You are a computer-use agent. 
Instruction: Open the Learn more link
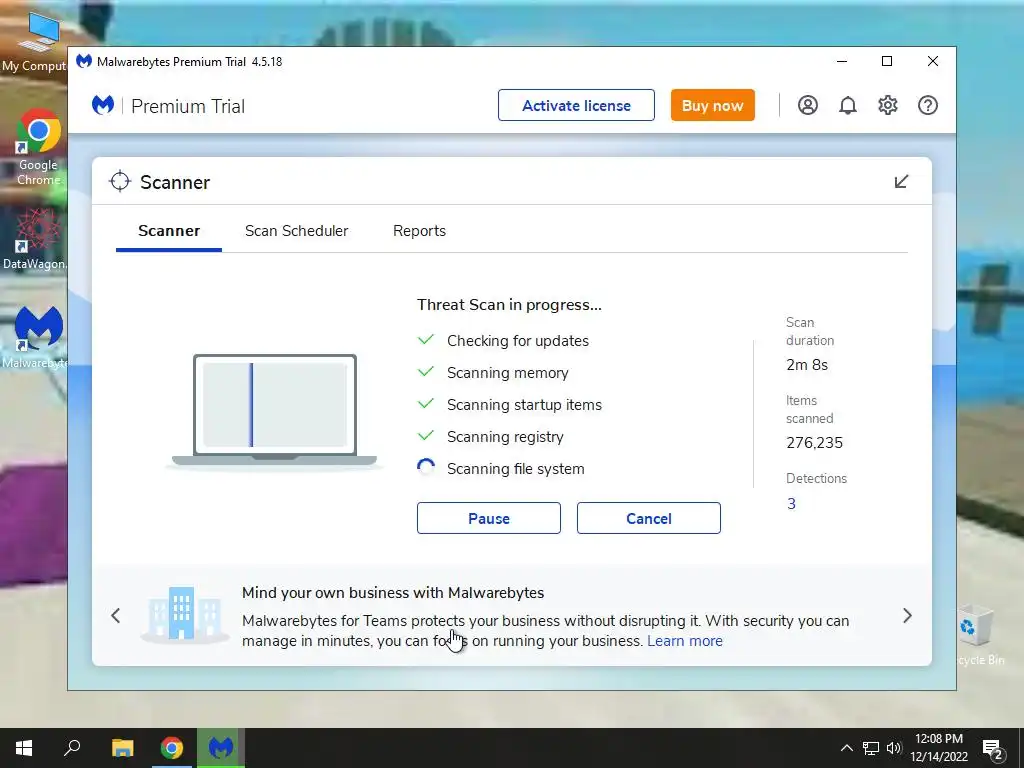point(685,641)
